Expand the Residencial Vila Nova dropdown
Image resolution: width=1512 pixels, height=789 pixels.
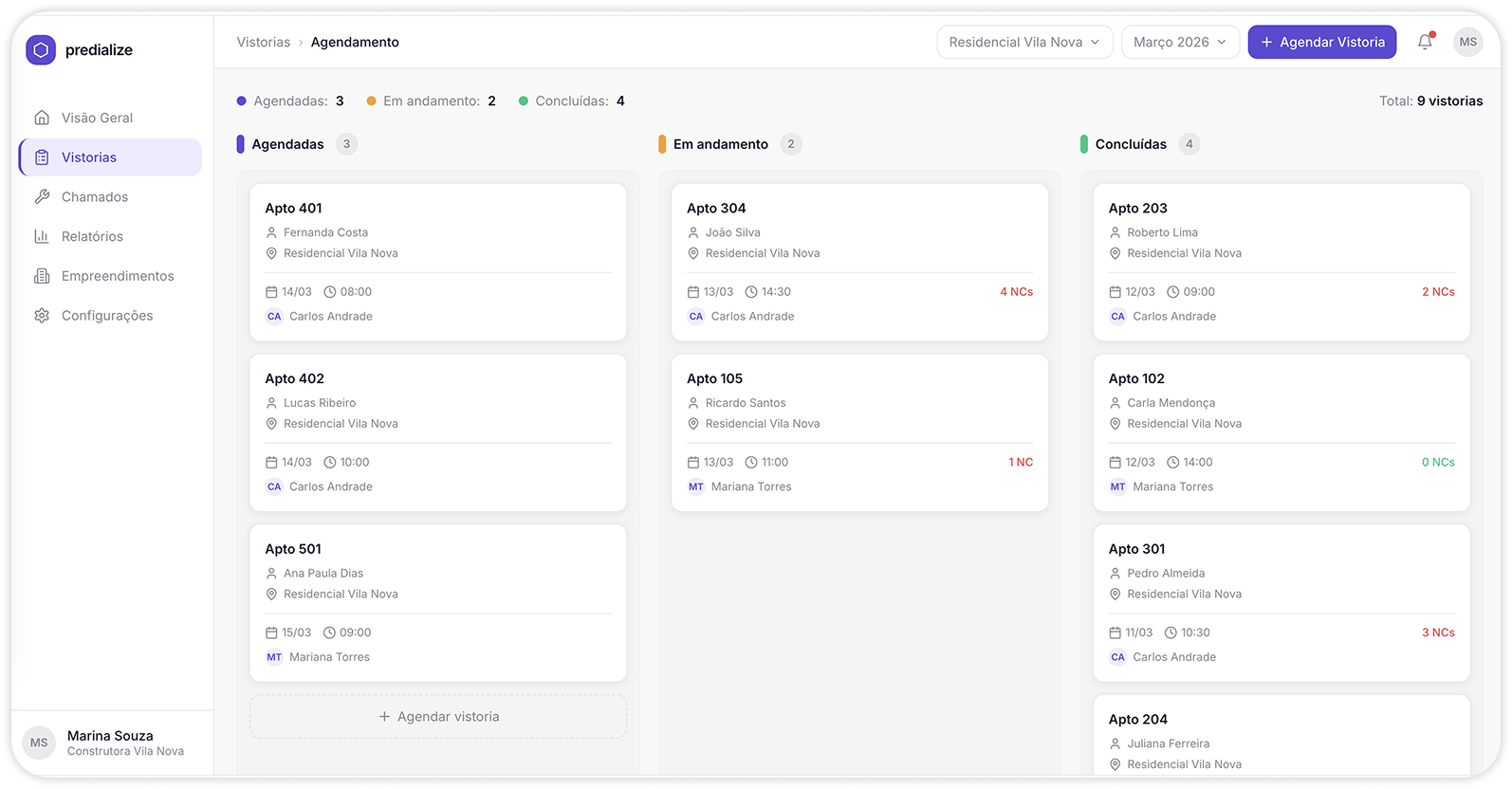pos(1023,42)
